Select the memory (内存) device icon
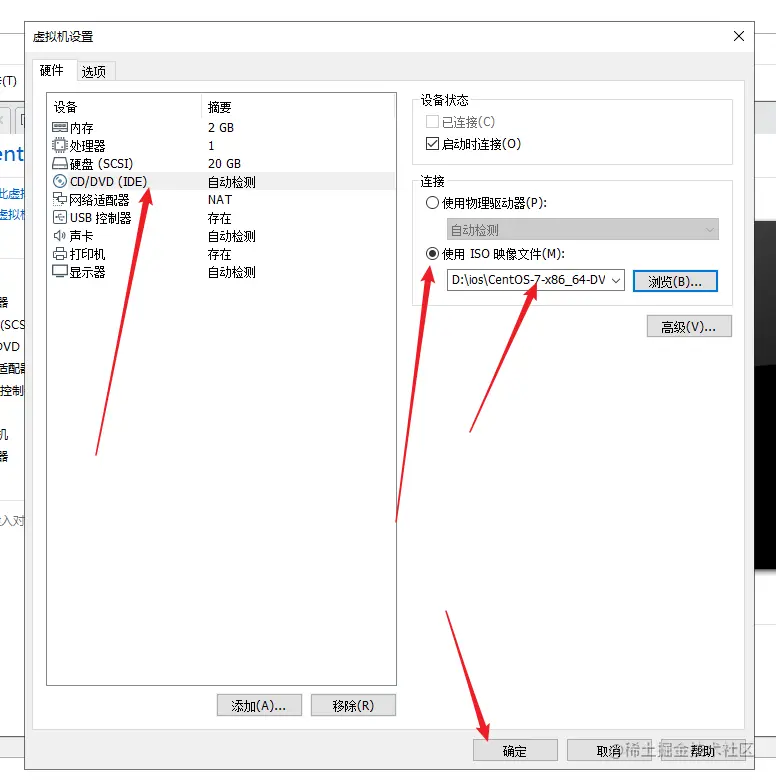The image size is (776, 781). click(x=60, y=128)
